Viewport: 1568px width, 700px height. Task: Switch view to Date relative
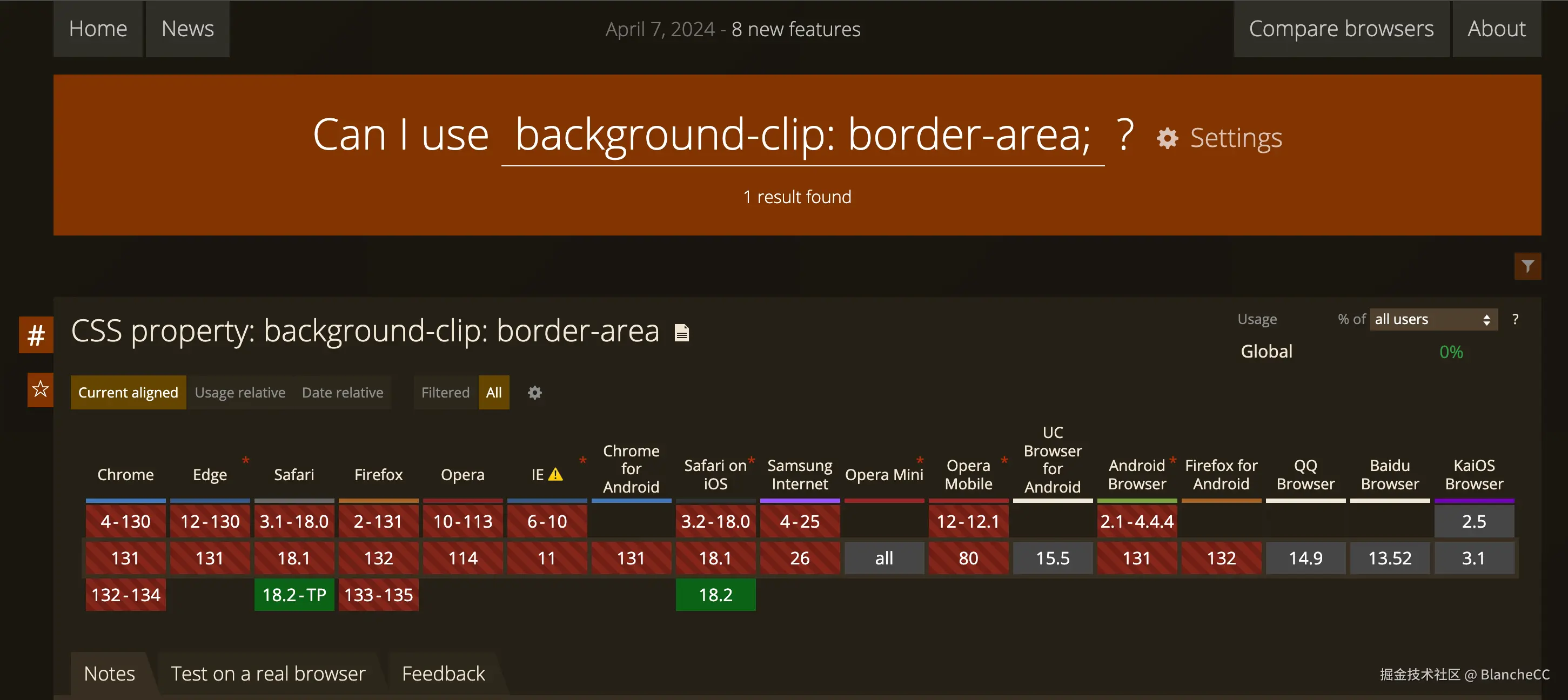point(342,393)
